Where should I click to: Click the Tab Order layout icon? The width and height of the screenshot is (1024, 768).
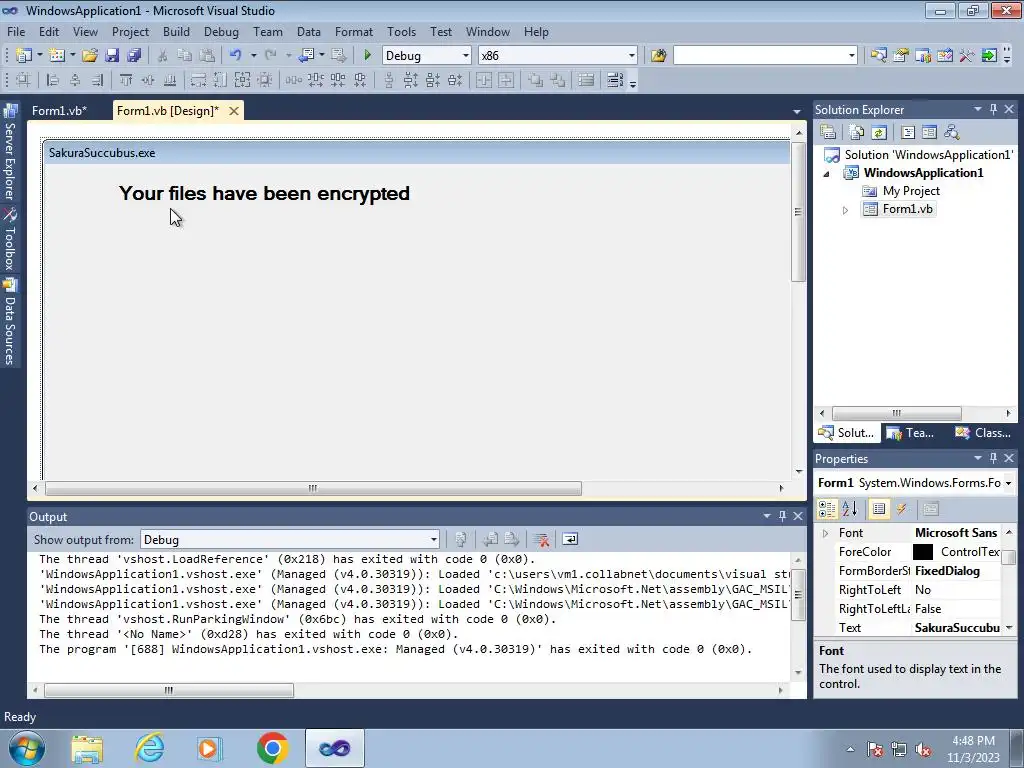(615, 80)
